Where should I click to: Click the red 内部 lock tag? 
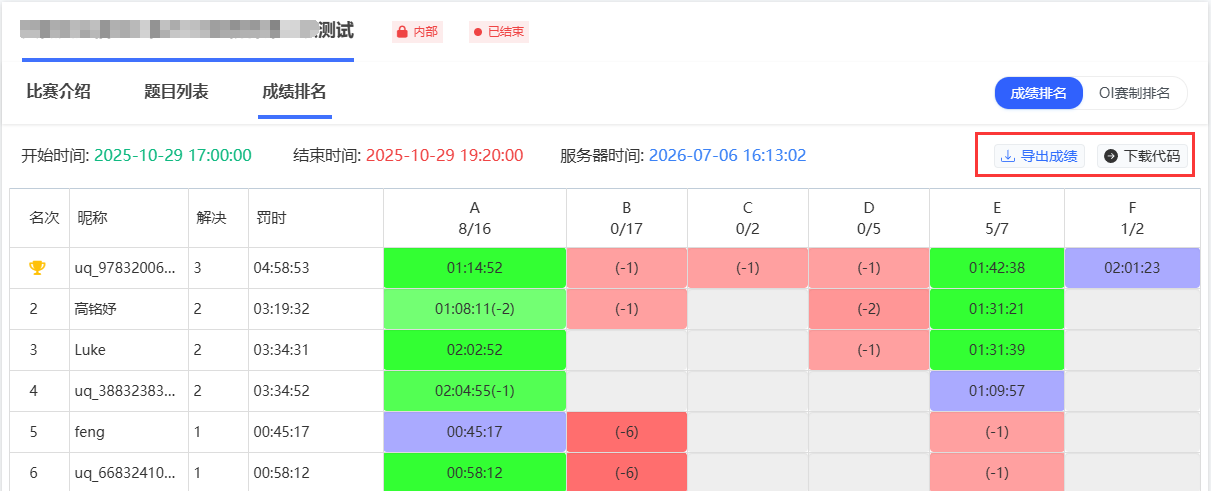(417, 32)
